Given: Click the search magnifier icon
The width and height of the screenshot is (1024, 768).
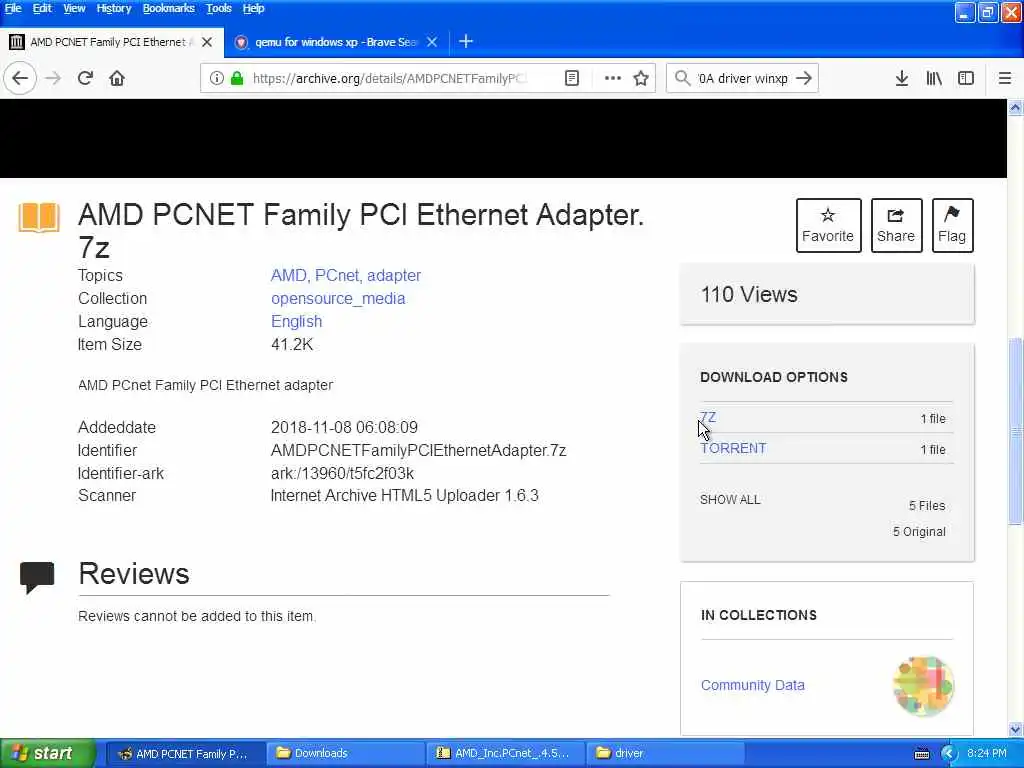Looking at the screenshot, I should click(682, 78).
